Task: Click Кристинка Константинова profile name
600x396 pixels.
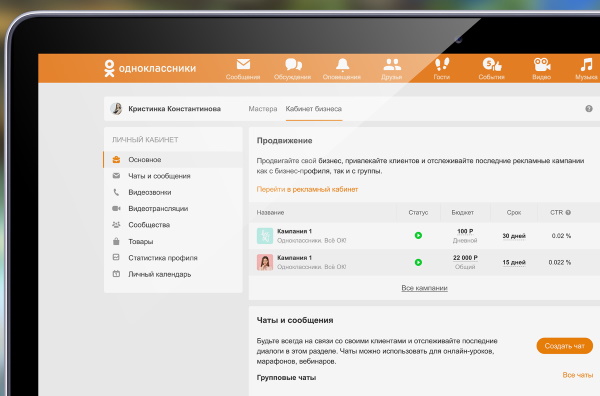Action: tap(174, 109)
